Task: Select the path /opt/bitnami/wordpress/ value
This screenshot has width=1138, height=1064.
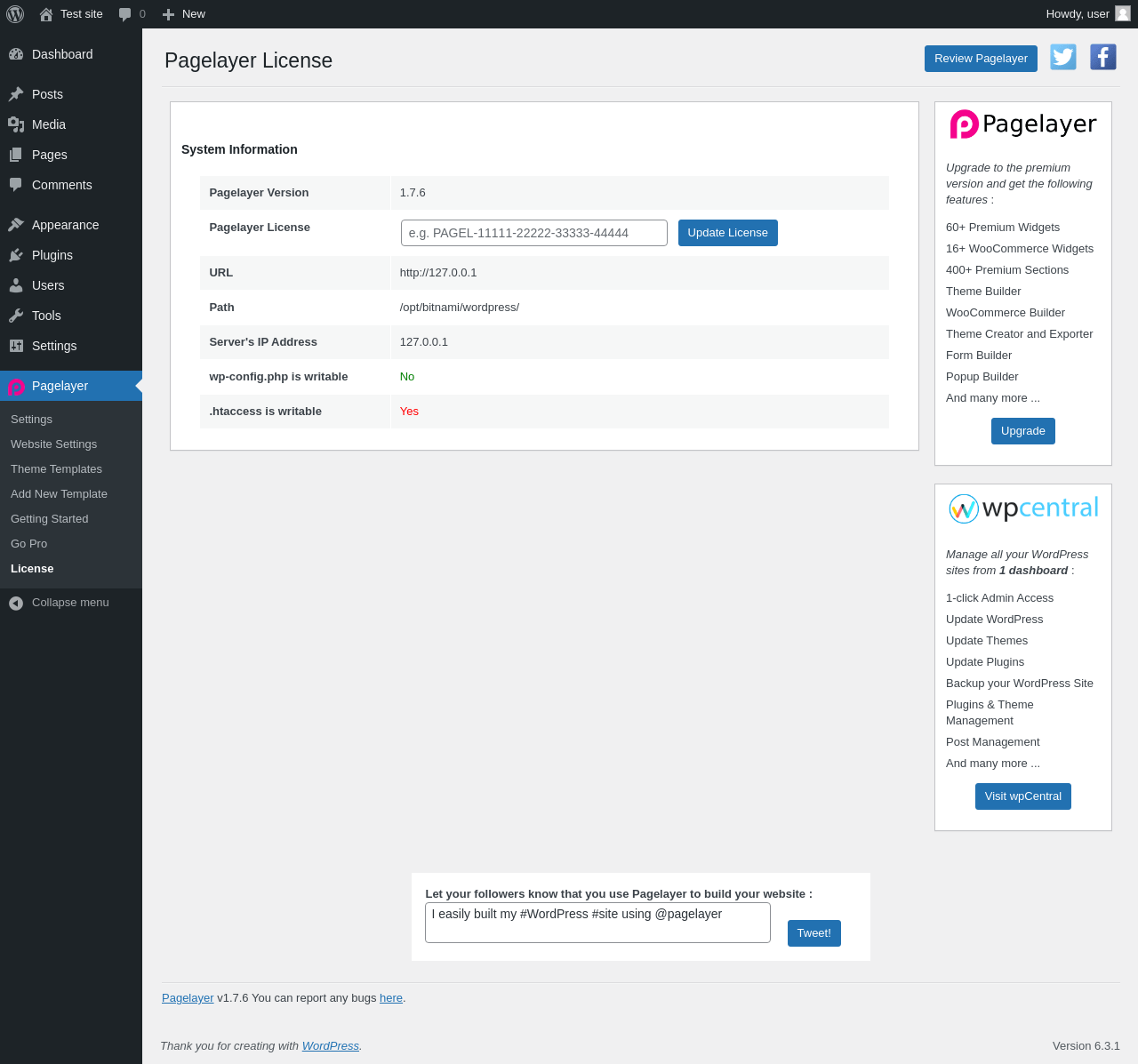Action: tap(460, 308)
